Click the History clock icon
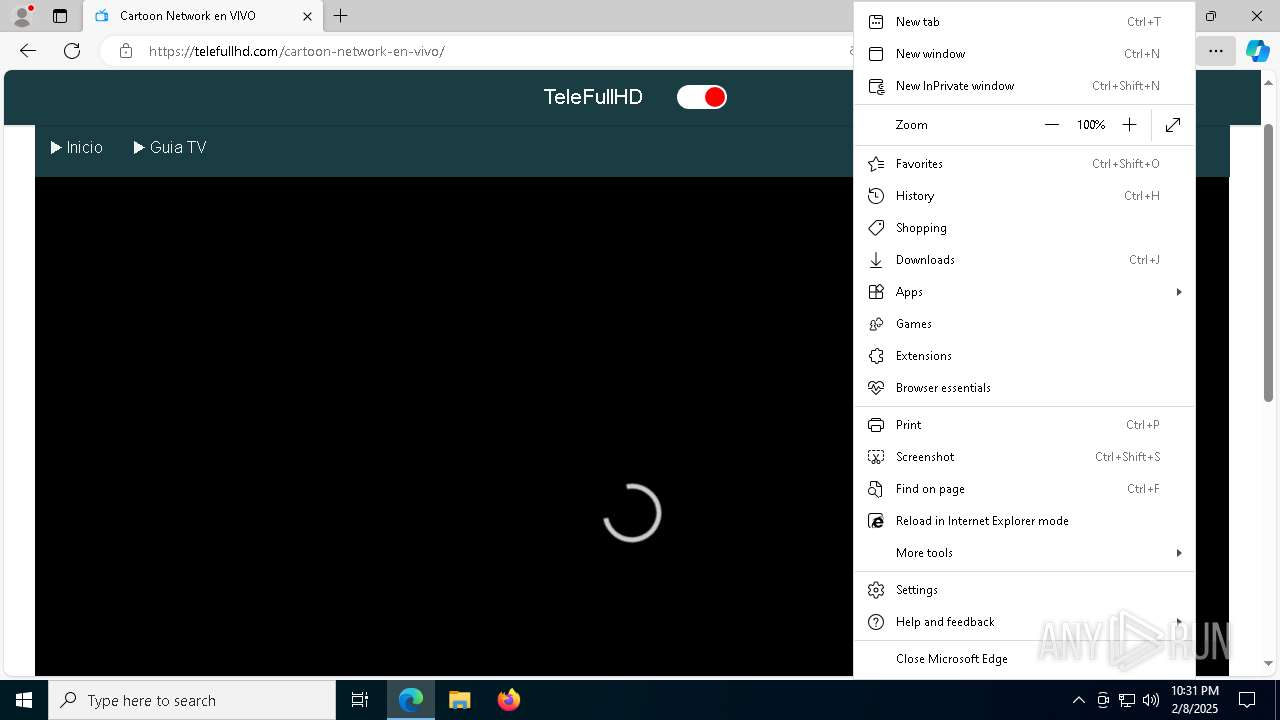The width and height of the screenshot is (1280, 720). coord(876,196)
